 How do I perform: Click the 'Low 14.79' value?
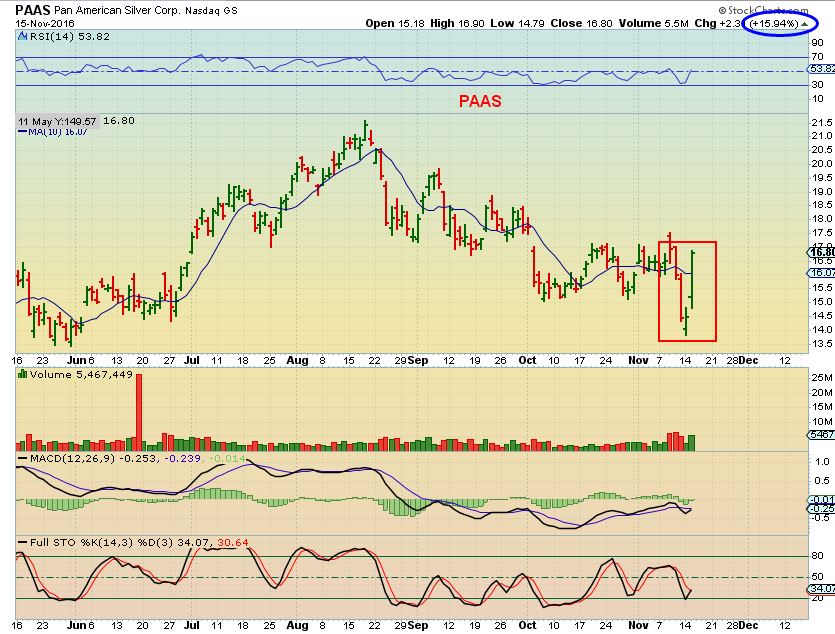point(517,23)
